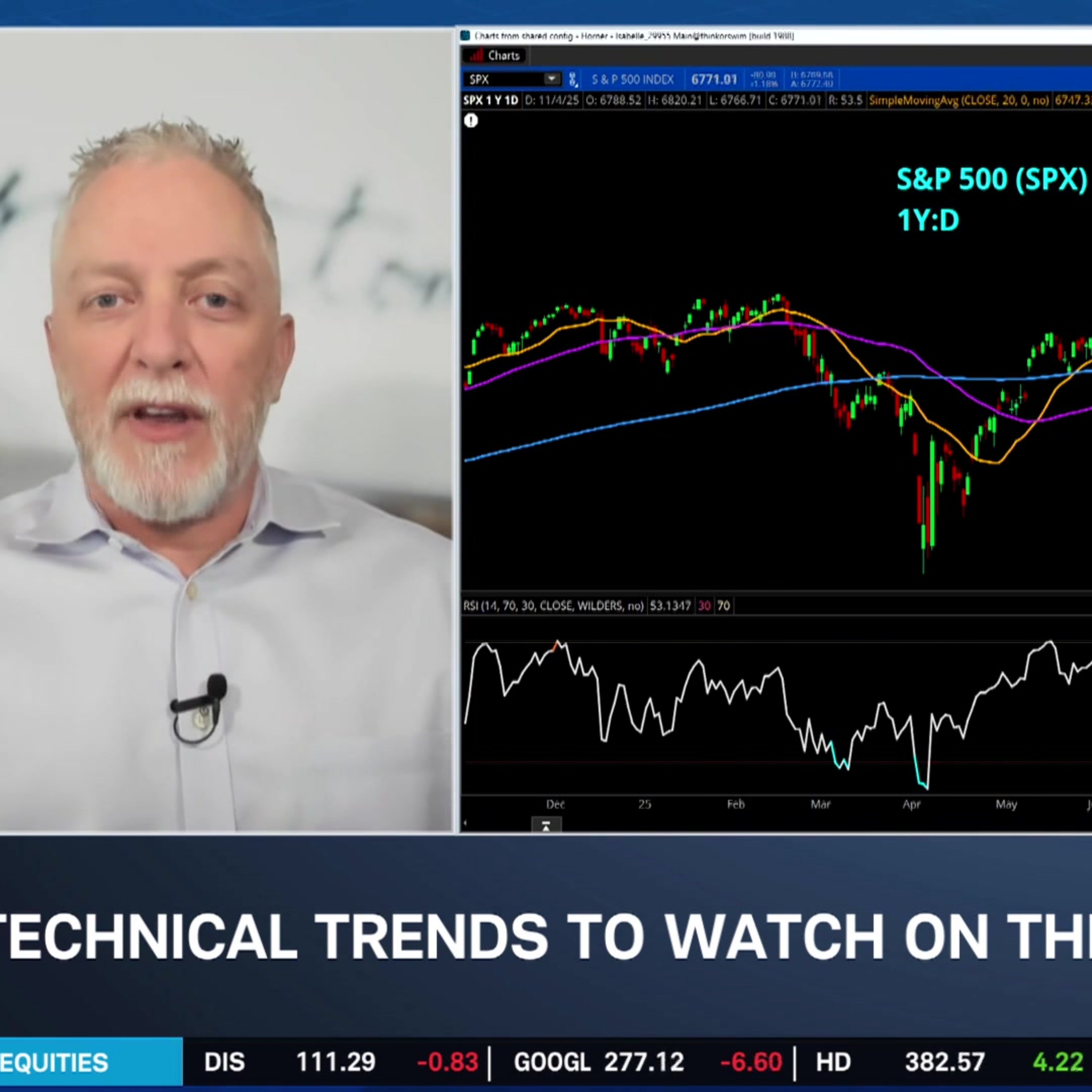Image resolution: width=1092 pixels, height=1092 pixels.
Task: Click the SimpleMovingAvg study label
Action: [x=958, y=100]
